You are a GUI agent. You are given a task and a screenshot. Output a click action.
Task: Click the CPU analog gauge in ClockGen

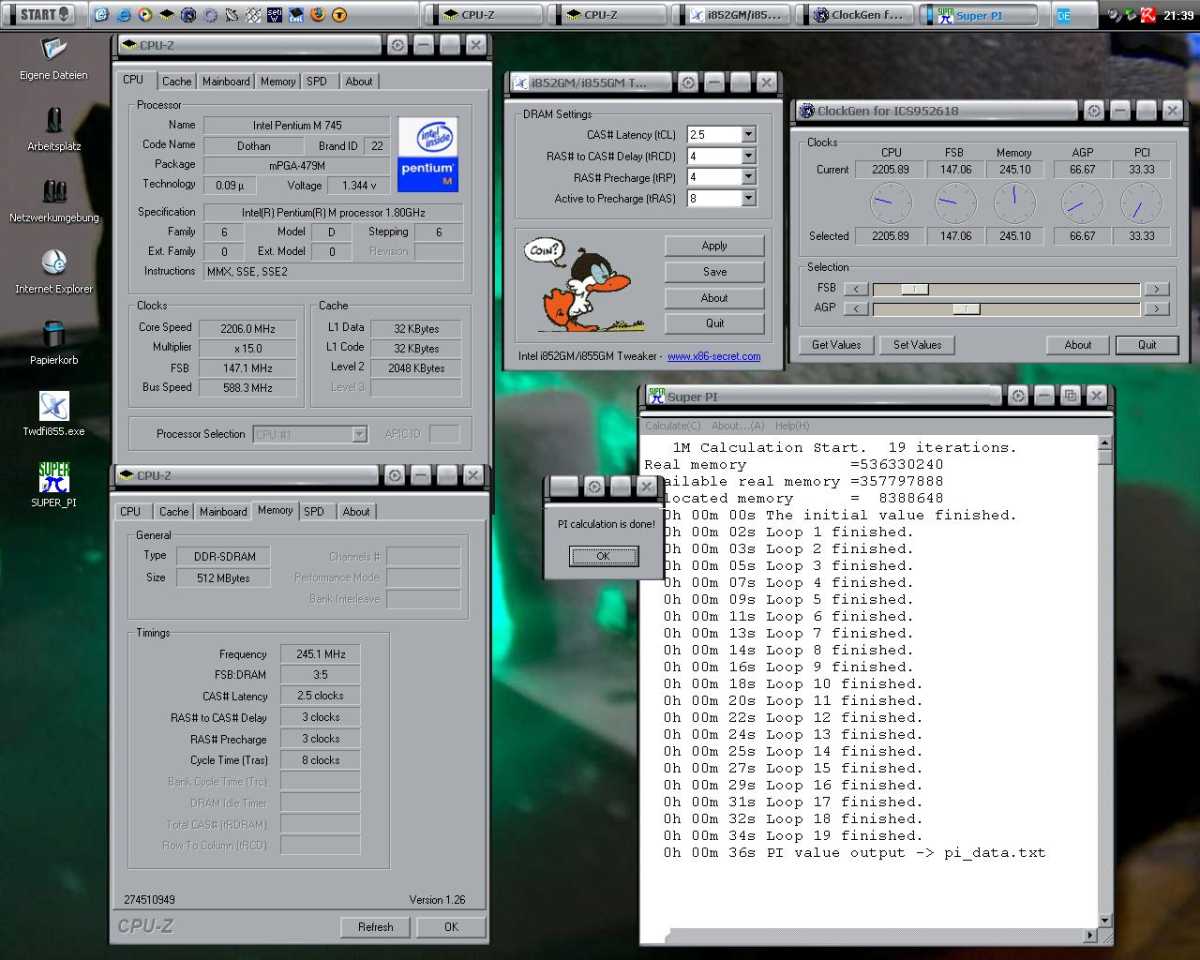click(890, 203)
